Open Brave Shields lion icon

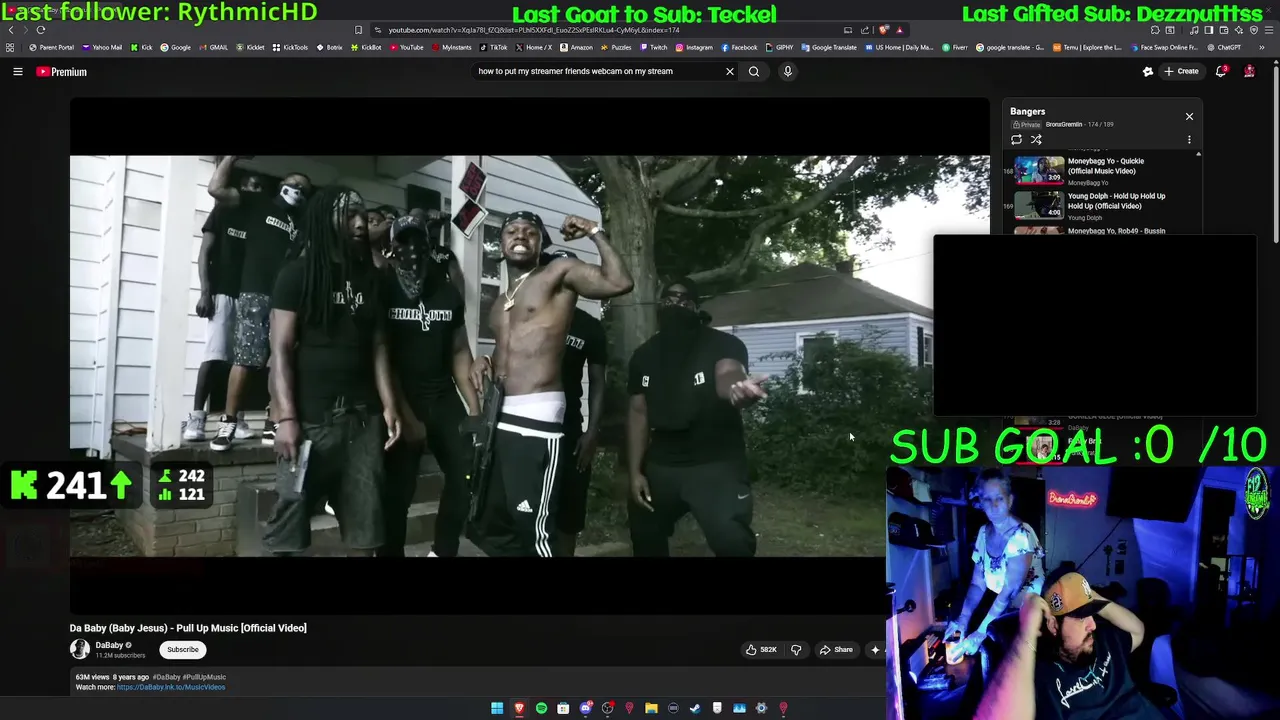click(x=882, y=30)
